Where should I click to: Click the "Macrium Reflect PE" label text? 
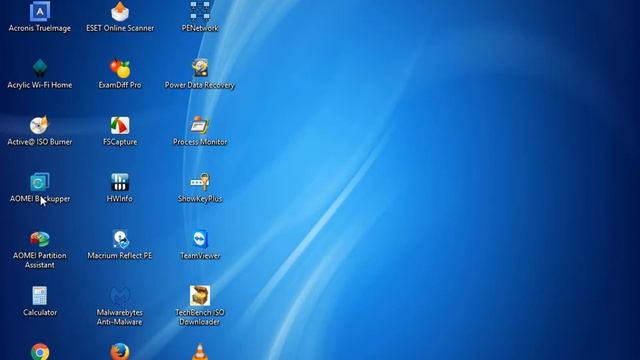(120, 256)
